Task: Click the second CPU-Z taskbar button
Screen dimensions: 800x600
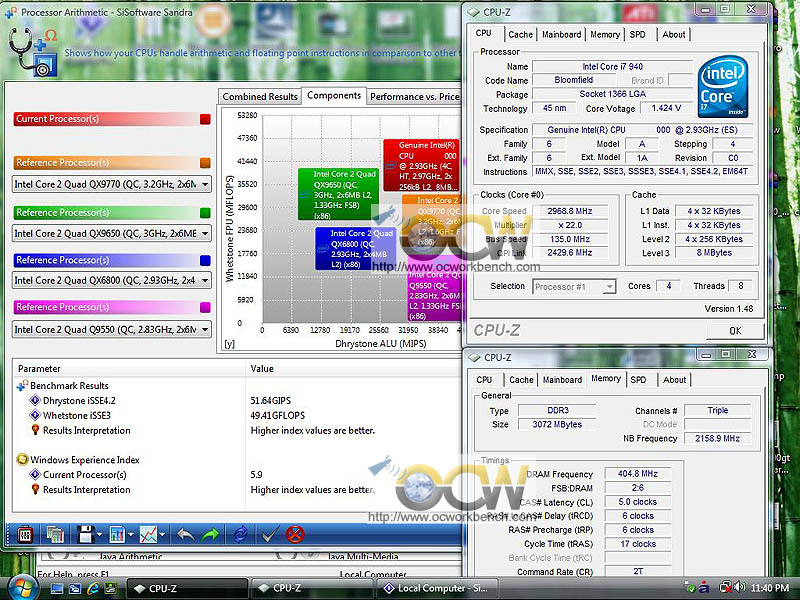Action: [x=312, y=588]
